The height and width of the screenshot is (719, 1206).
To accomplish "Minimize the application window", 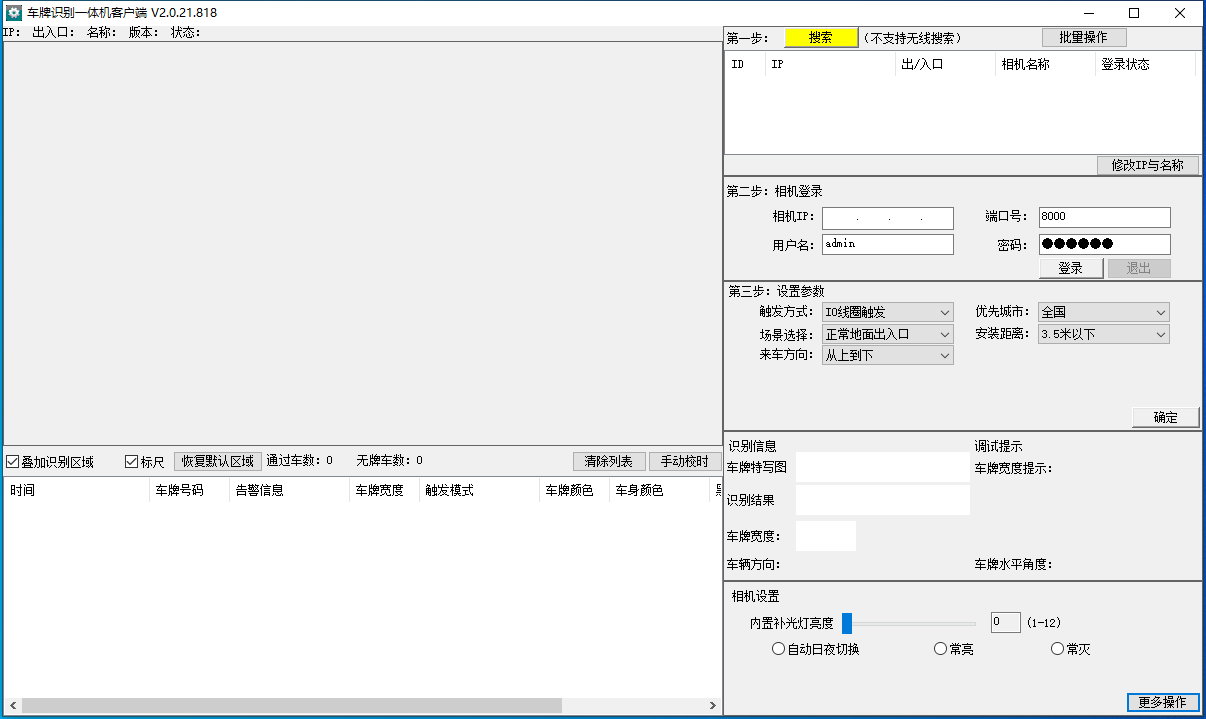I will click(x=1088, y=13).
